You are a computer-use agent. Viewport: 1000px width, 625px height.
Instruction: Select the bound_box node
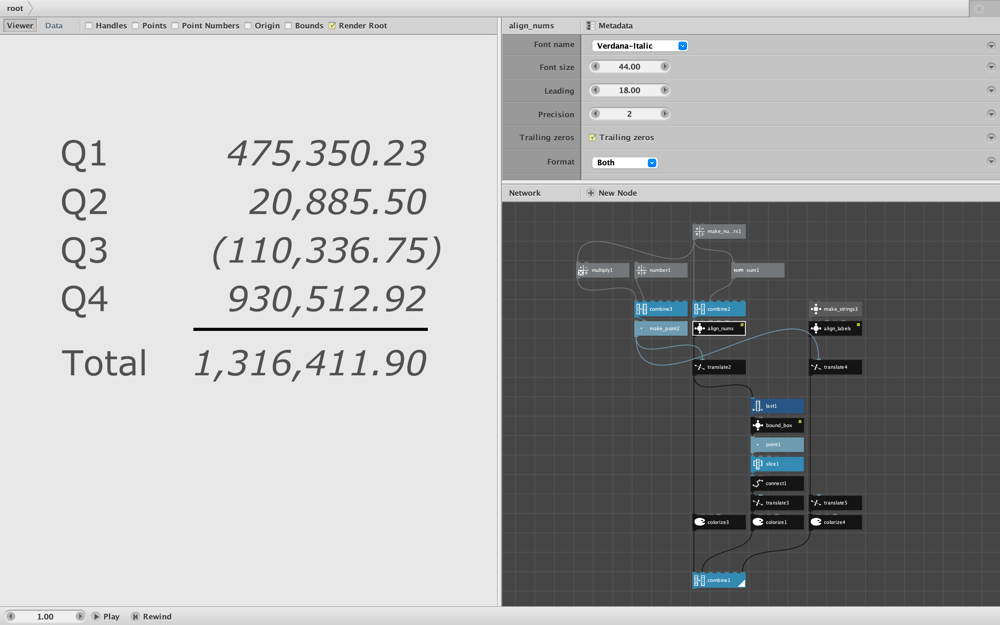click(x=777, y=425)
